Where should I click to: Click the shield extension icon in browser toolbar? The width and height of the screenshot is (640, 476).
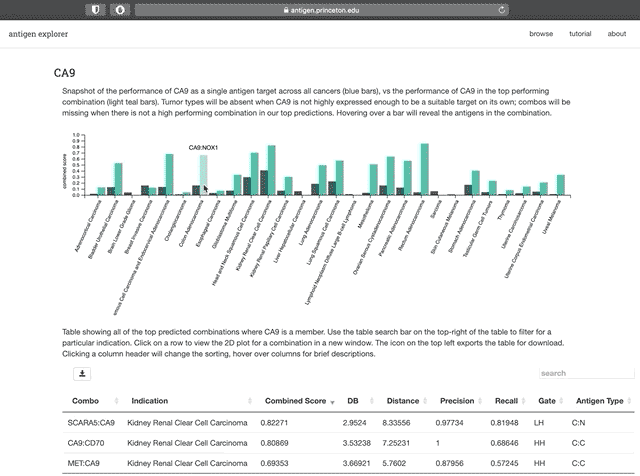point(96,9)
